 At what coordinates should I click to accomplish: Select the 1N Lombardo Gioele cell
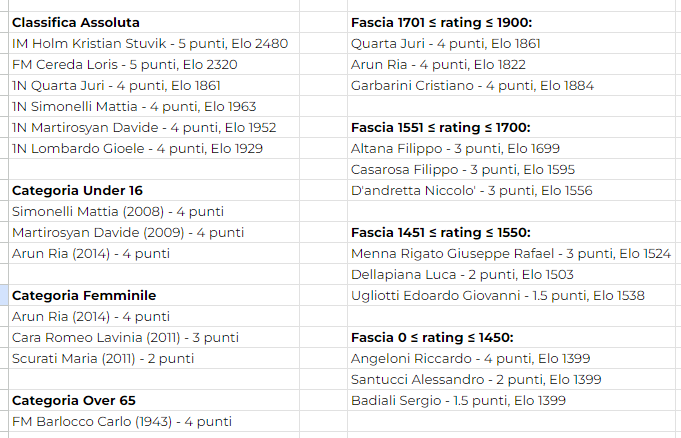pos(154,149)
